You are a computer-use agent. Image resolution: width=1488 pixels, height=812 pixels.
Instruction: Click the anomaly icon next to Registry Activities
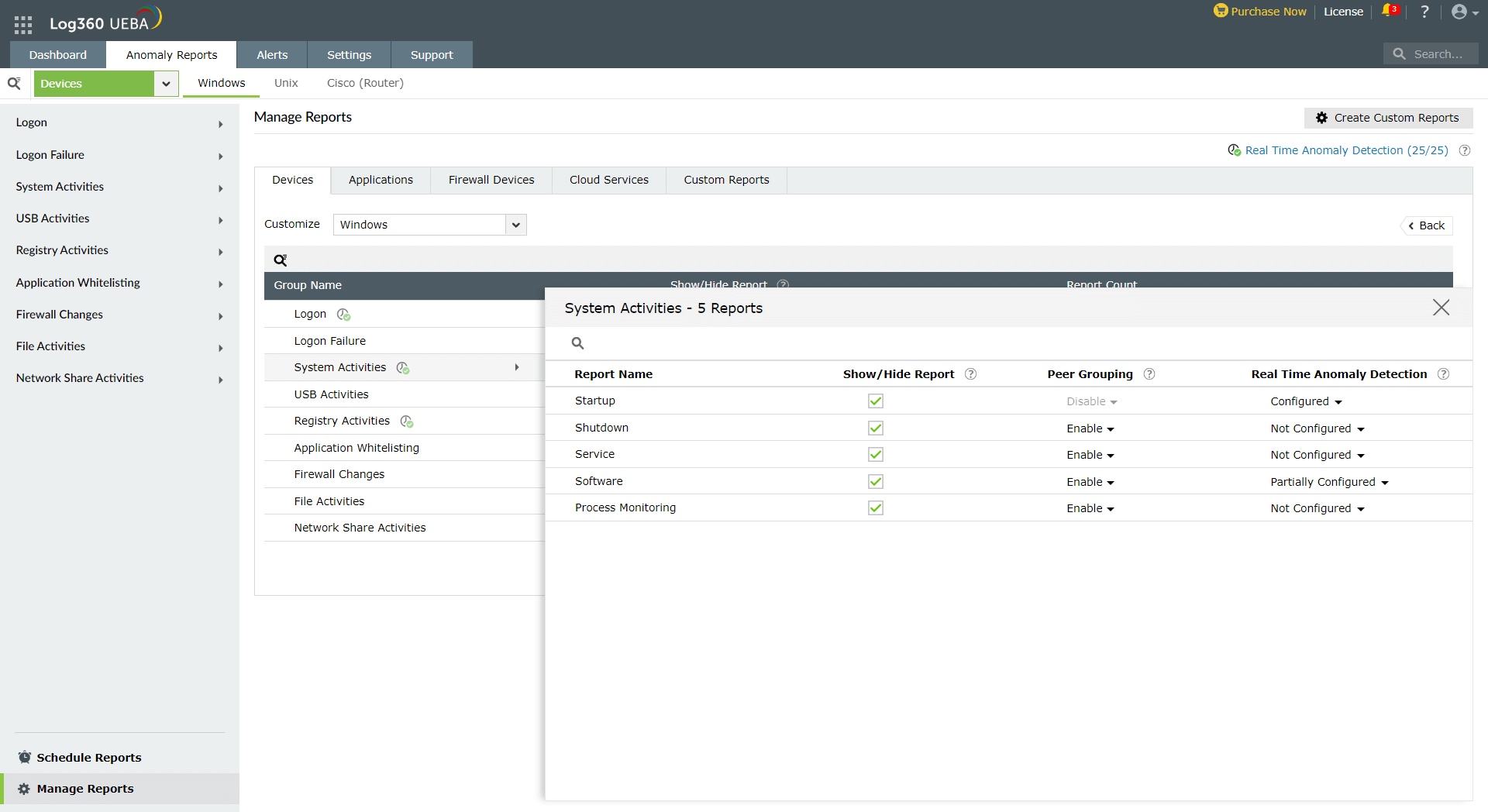tap(406, 422)
